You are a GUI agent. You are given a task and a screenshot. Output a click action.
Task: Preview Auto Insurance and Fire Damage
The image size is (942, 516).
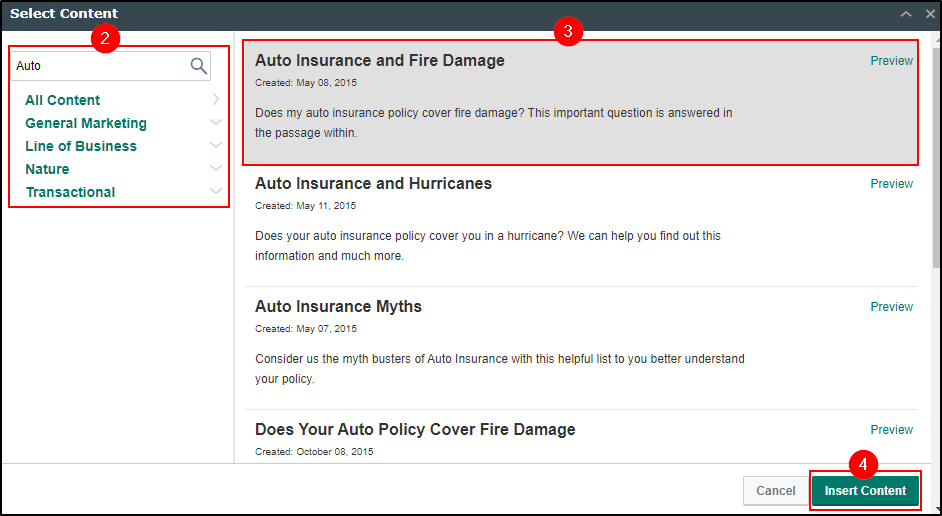[x=892, y=61]
